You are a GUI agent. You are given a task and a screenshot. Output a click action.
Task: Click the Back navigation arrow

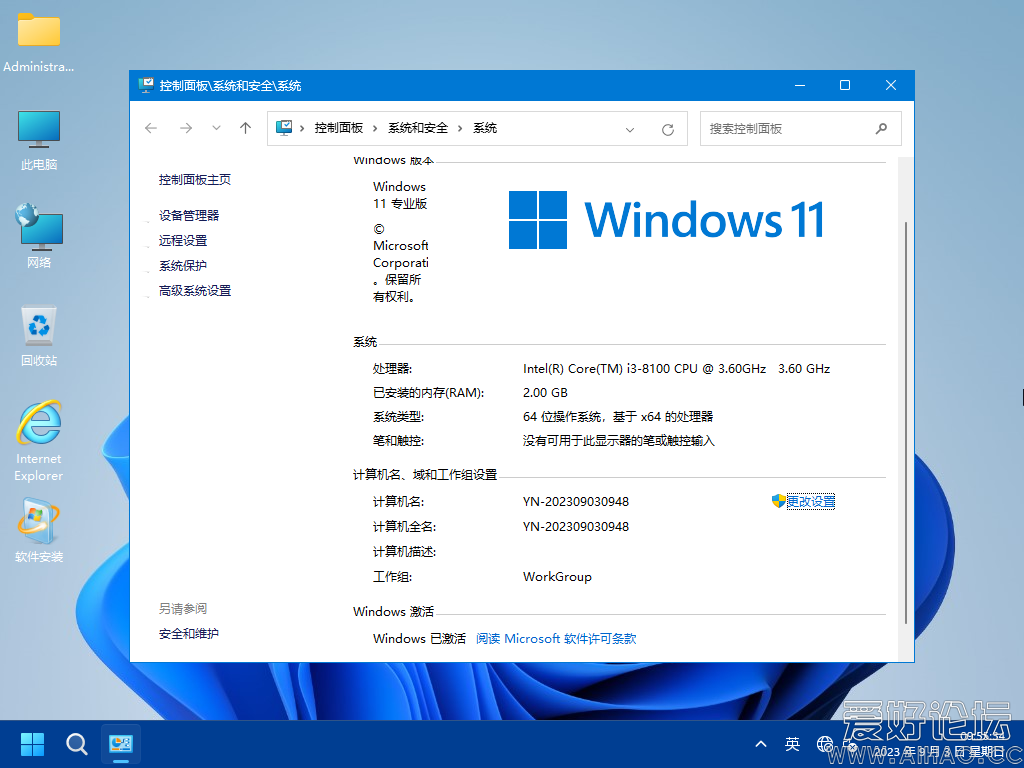(x=151, y=128)
